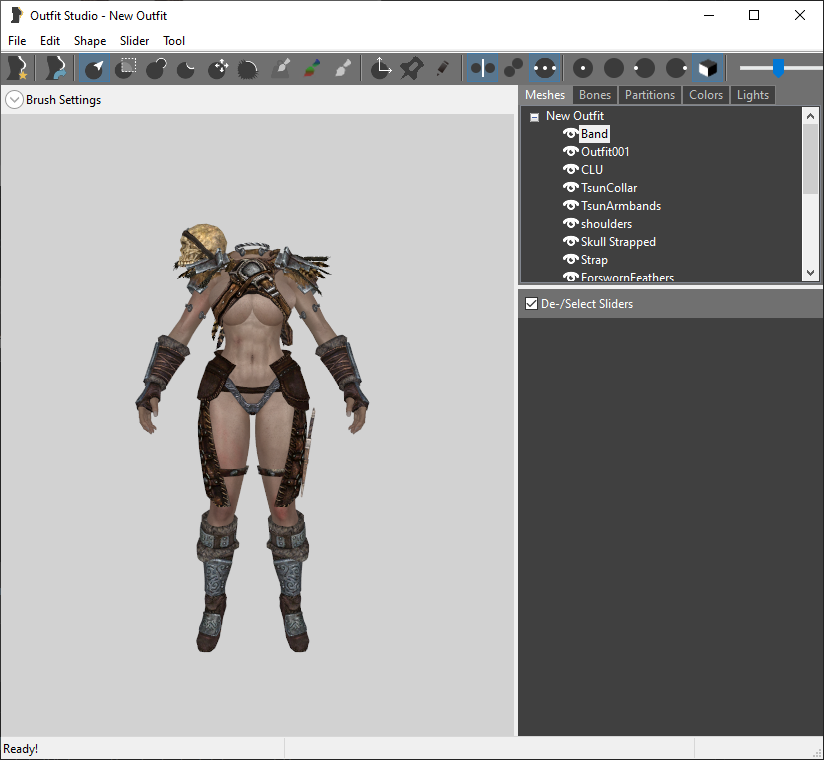Click the mesh list scroll up arrow
The image size is (824, 760).
coord(810,116)
